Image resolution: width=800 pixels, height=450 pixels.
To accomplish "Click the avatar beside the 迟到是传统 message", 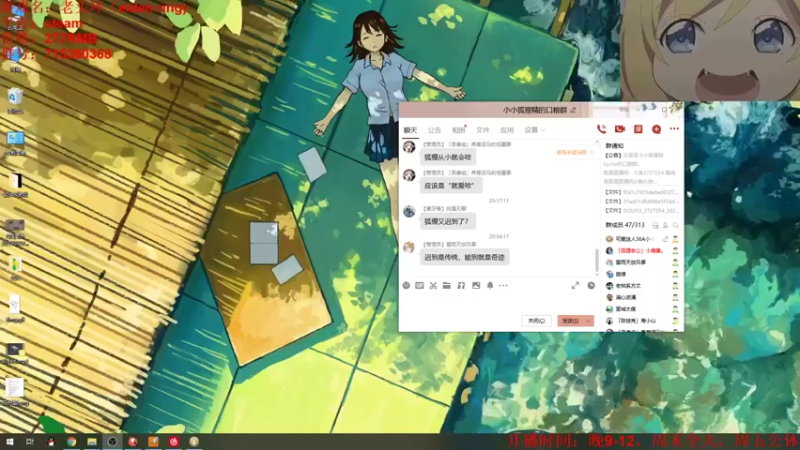I will 409,247.
